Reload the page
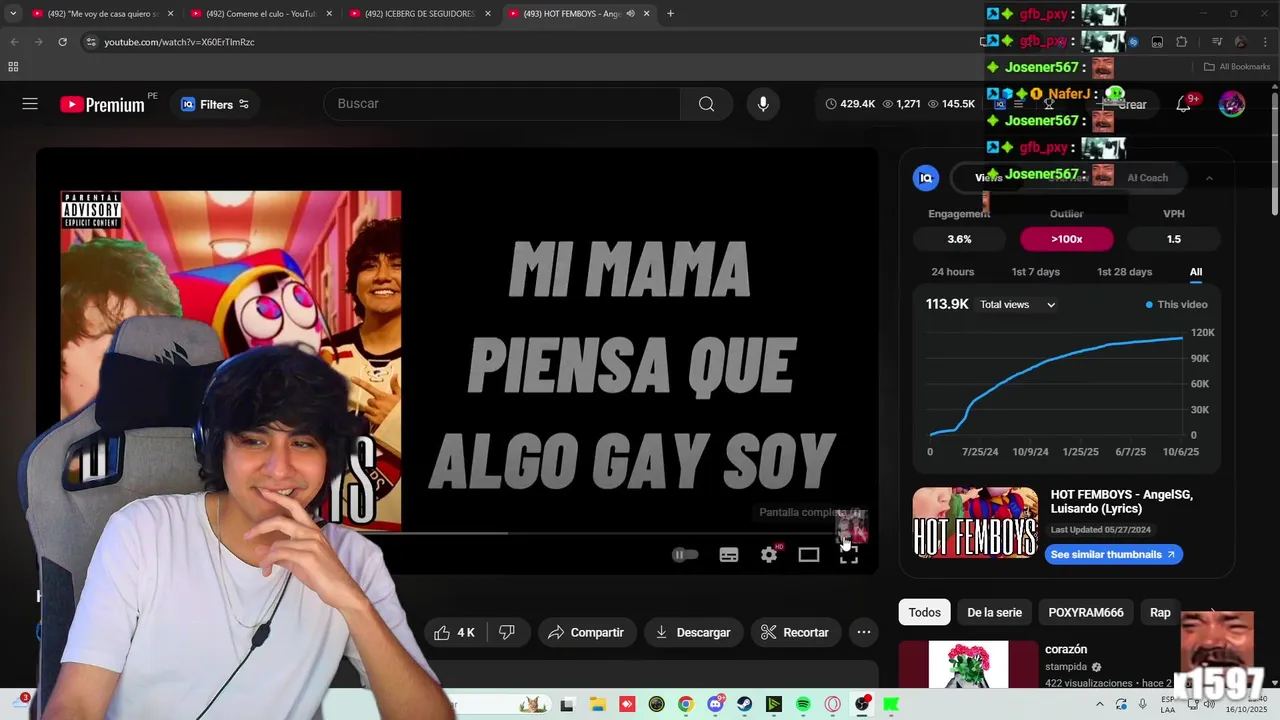The image size is (1280, 720). [62, 42]
